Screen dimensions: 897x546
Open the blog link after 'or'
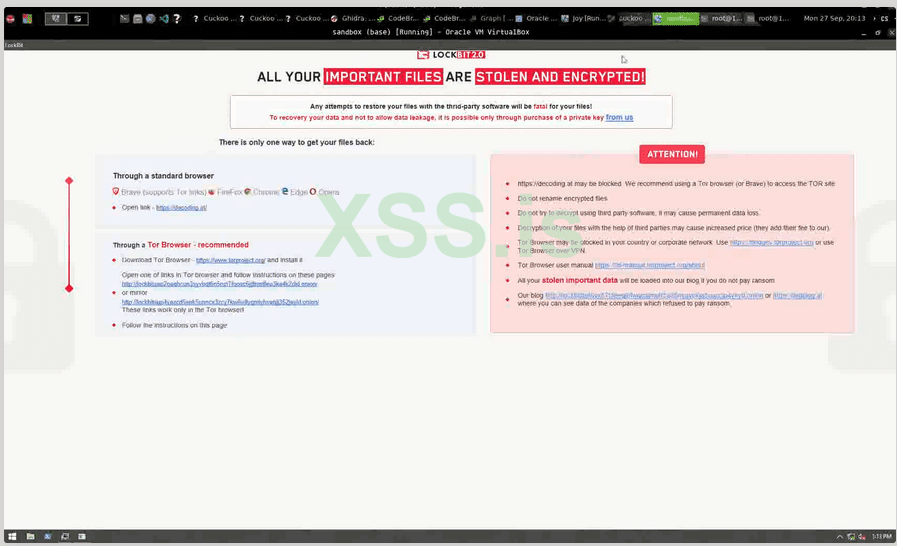[797, 296]
